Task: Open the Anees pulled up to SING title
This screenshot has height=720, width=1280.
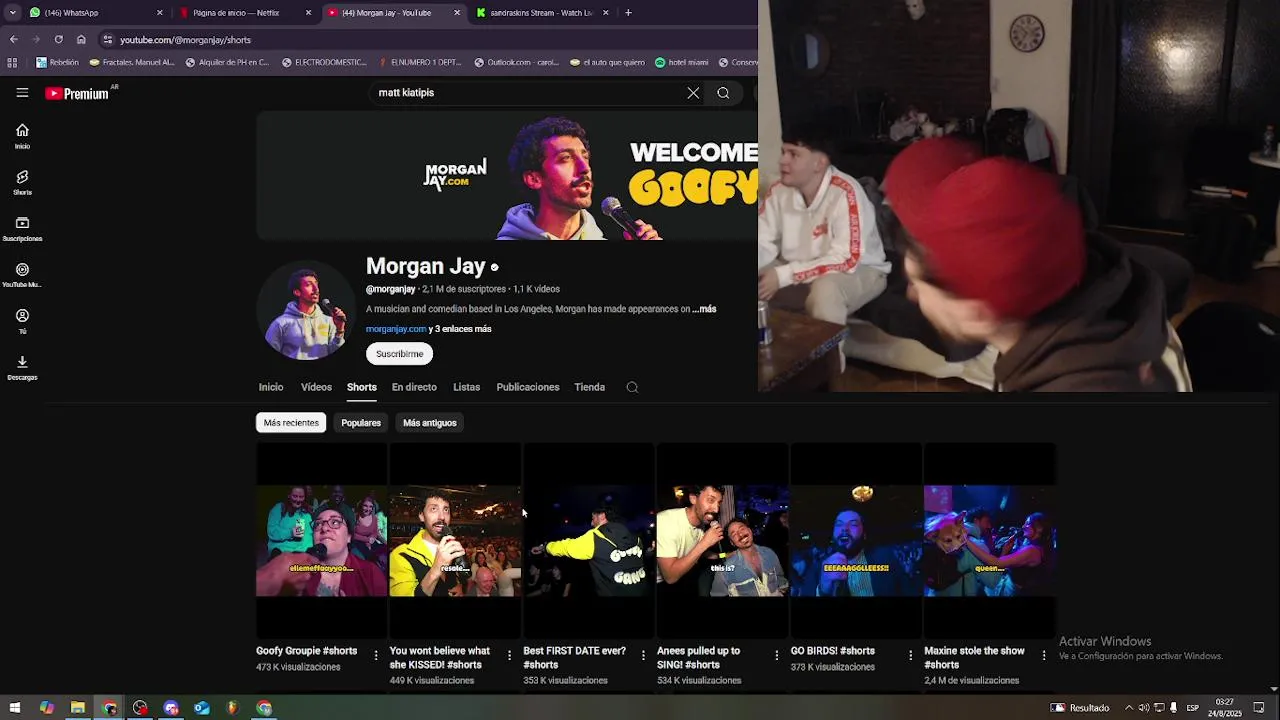Action: click(x=699, y=657)
